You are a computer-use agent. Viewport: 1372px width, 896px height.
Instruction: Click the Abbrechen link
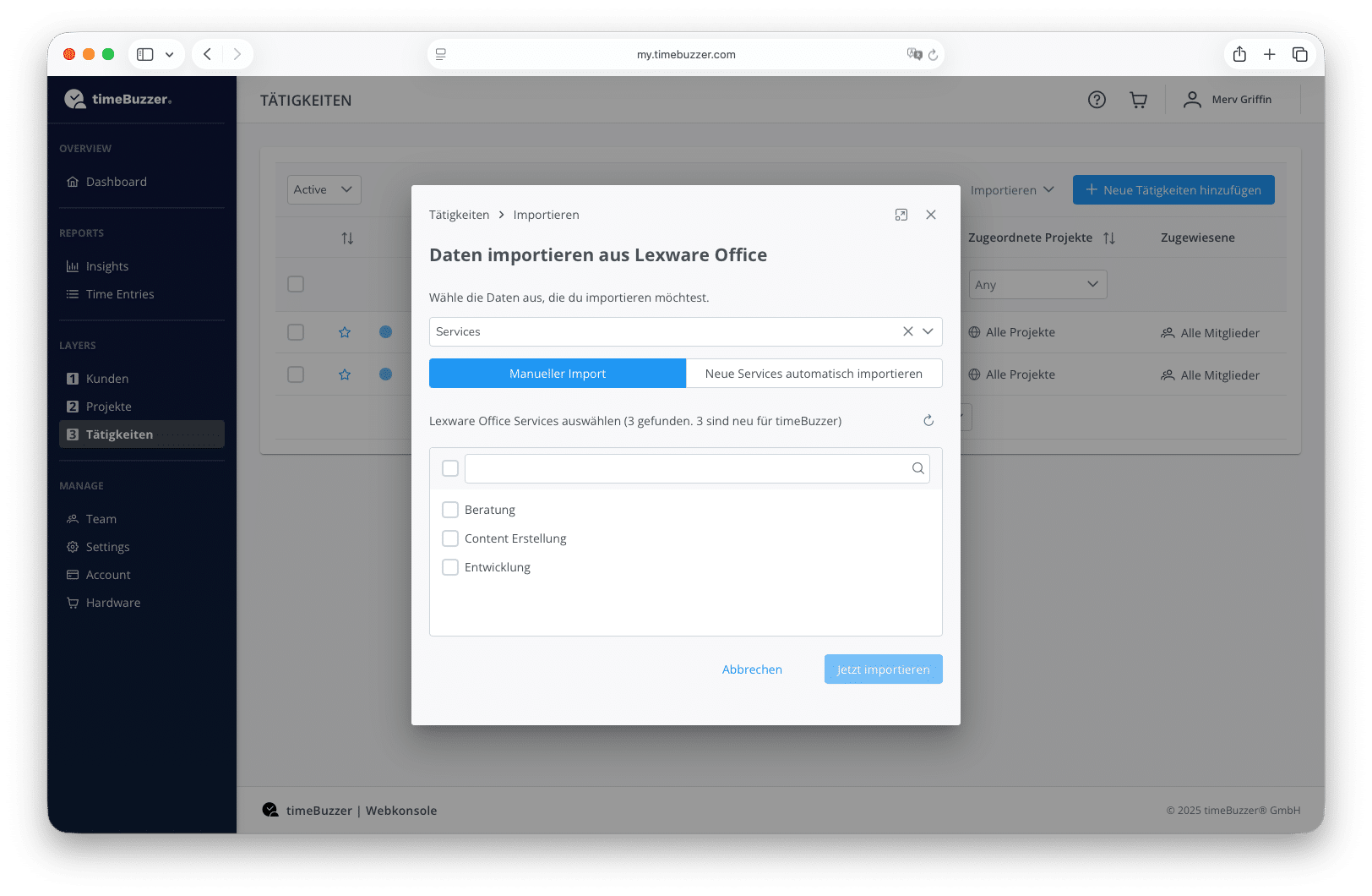click(752, 669)
